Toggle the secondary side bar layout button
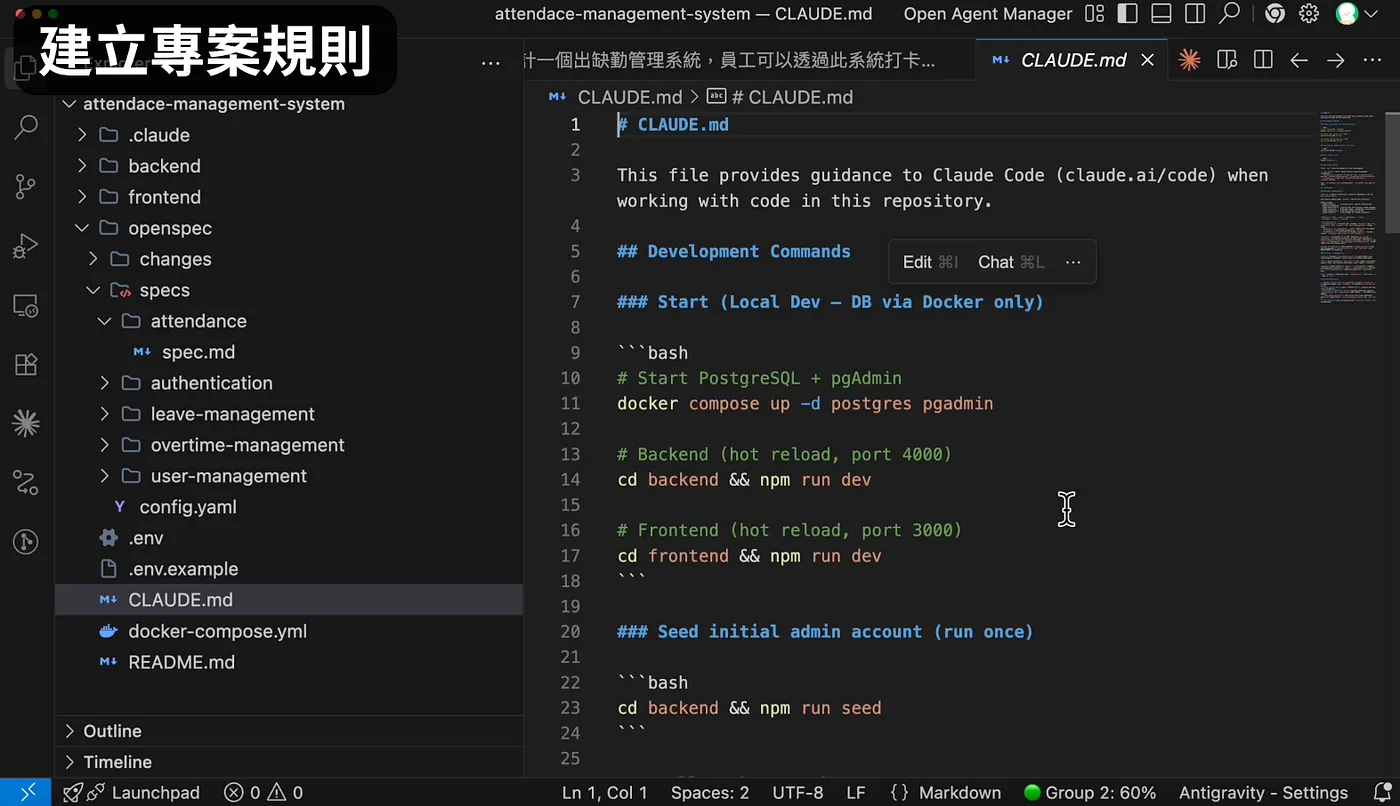 pyautogui.click(x=1194, y=14)
